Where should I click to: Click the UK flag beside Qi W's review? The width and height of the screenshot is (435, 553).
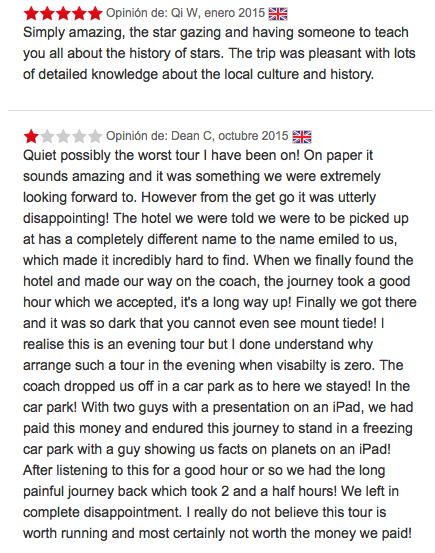point(278,14)
